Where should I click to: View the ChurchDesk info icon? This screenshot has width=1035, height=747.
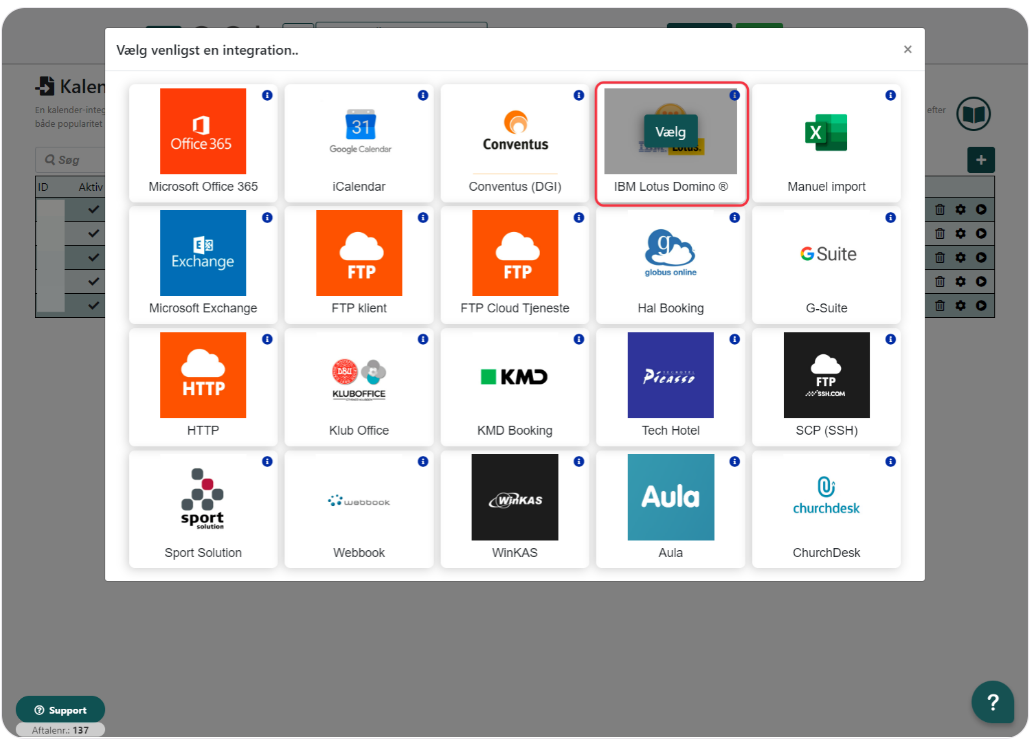[890, 461]
